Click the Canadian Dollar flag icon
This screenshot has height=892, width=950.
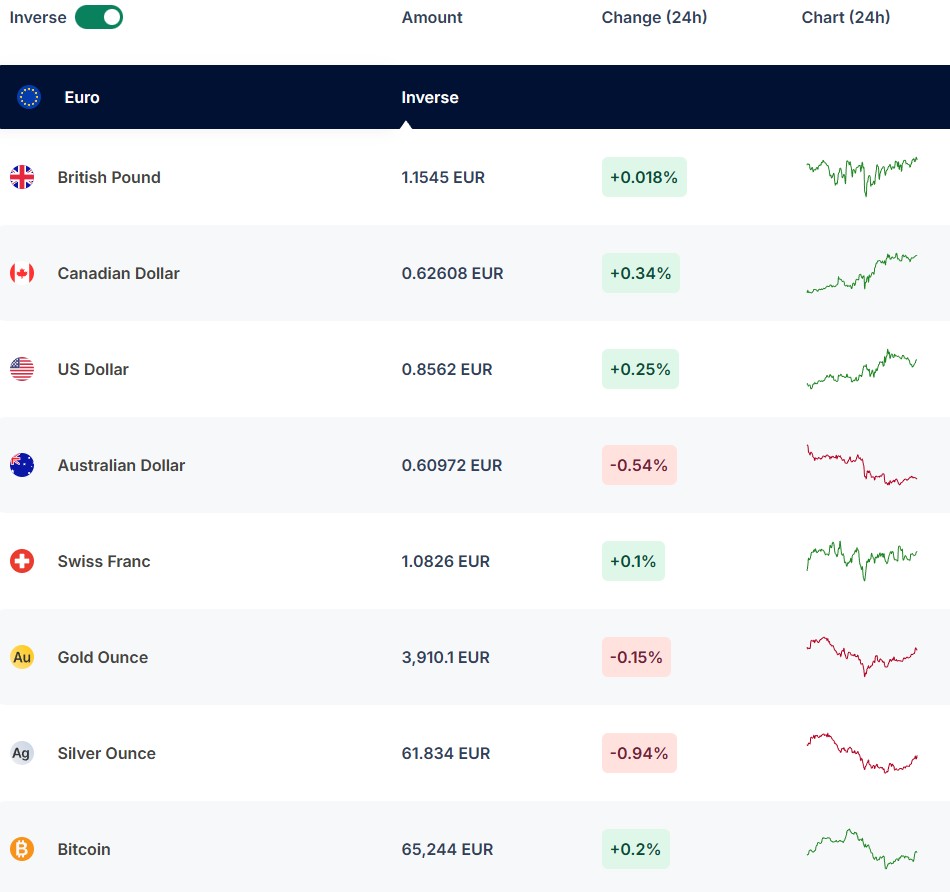point(22,273)
